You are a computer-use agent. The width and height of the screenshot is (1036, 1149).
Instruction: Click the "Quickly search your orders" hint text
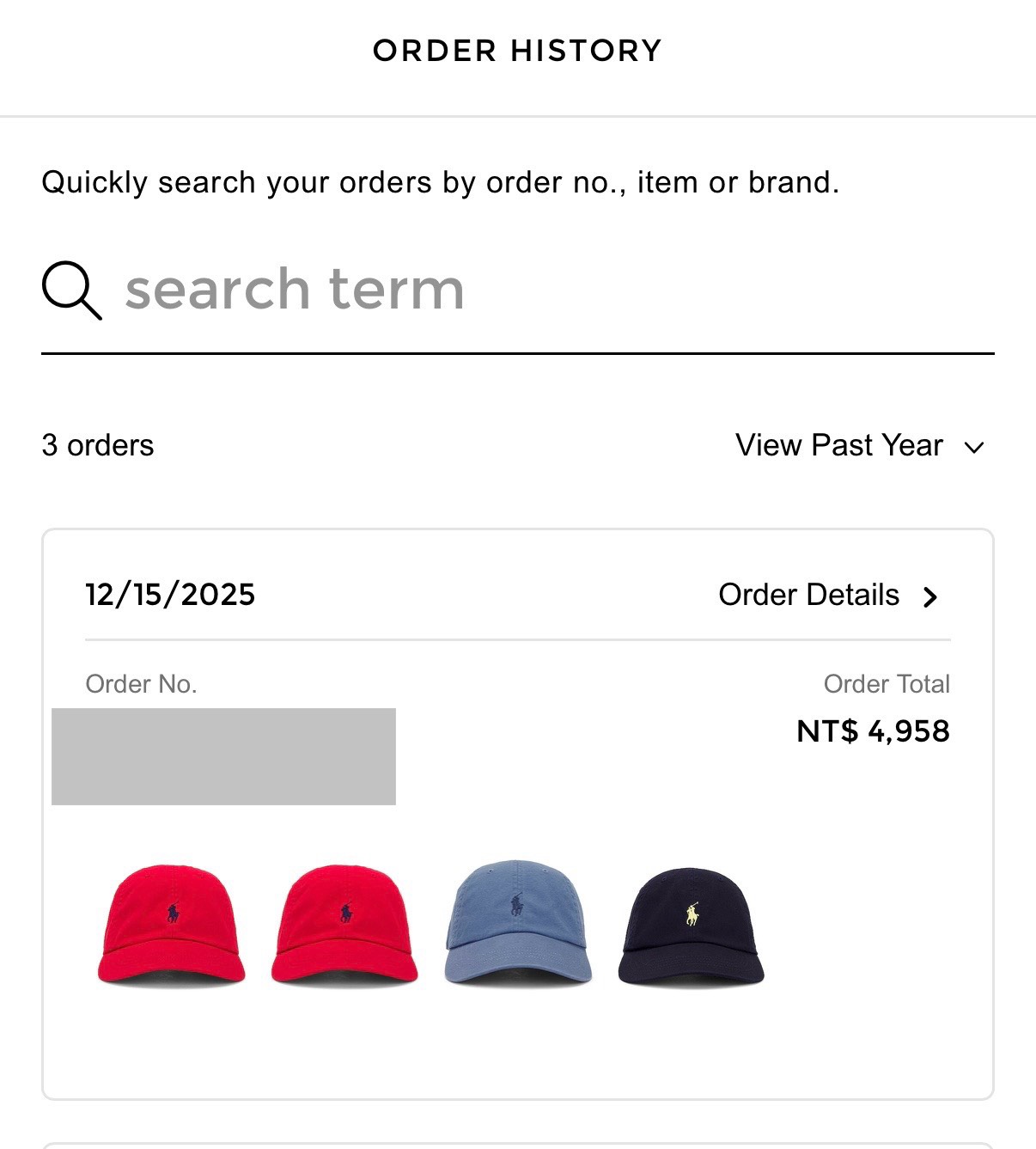point(440,182)
